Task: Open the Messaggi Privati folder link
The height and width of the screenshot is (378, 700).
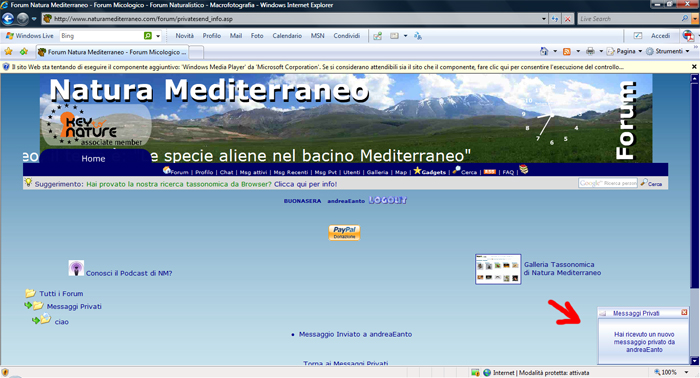Action: point(74,307)
